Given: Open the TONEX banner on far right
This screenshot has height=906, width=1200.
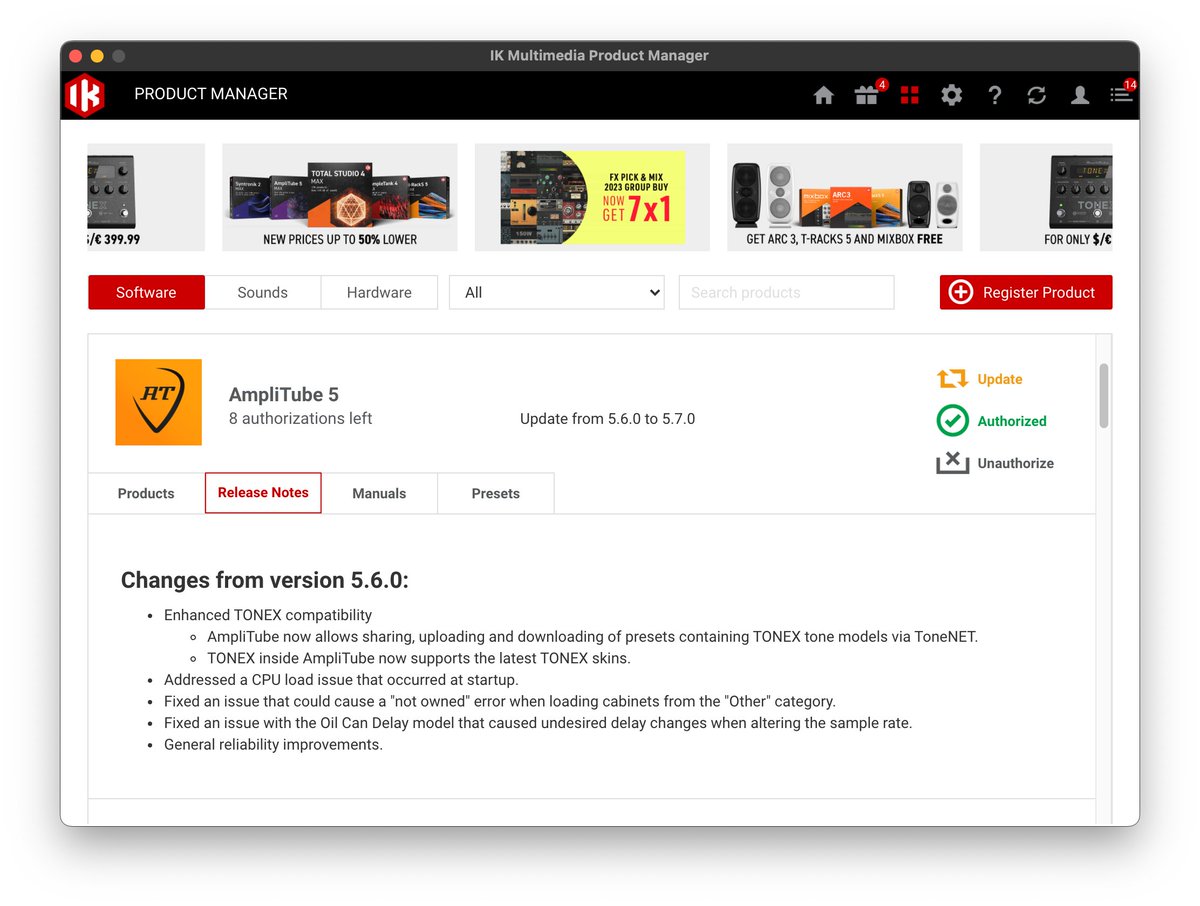Looking at the screenshot, I should coord(1046,197).
